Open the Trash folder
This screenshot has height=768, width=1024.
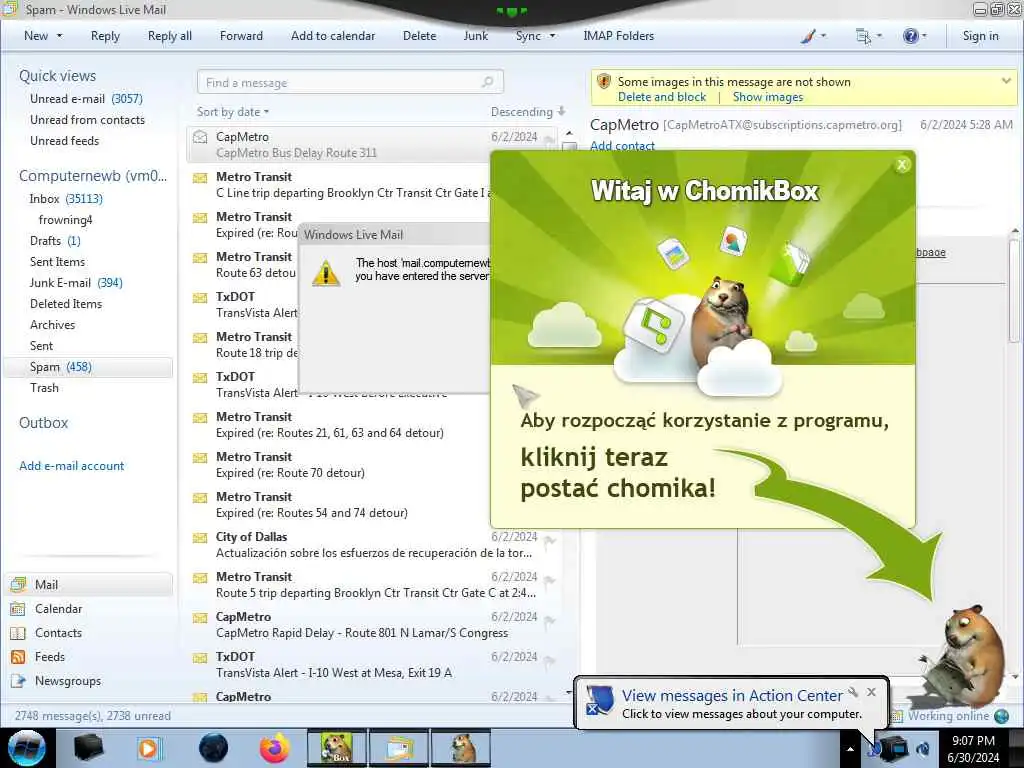44,387
